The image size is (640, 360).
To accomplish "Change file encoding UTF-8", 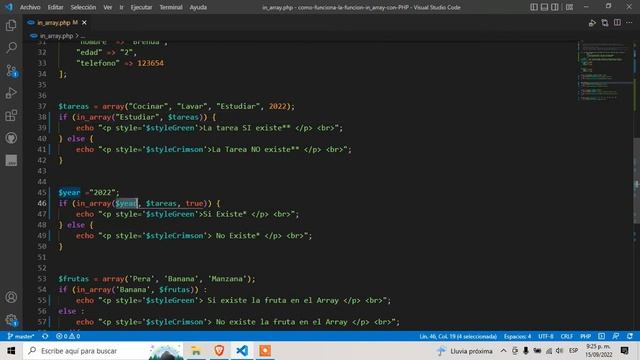I will (x=546, y=336).
